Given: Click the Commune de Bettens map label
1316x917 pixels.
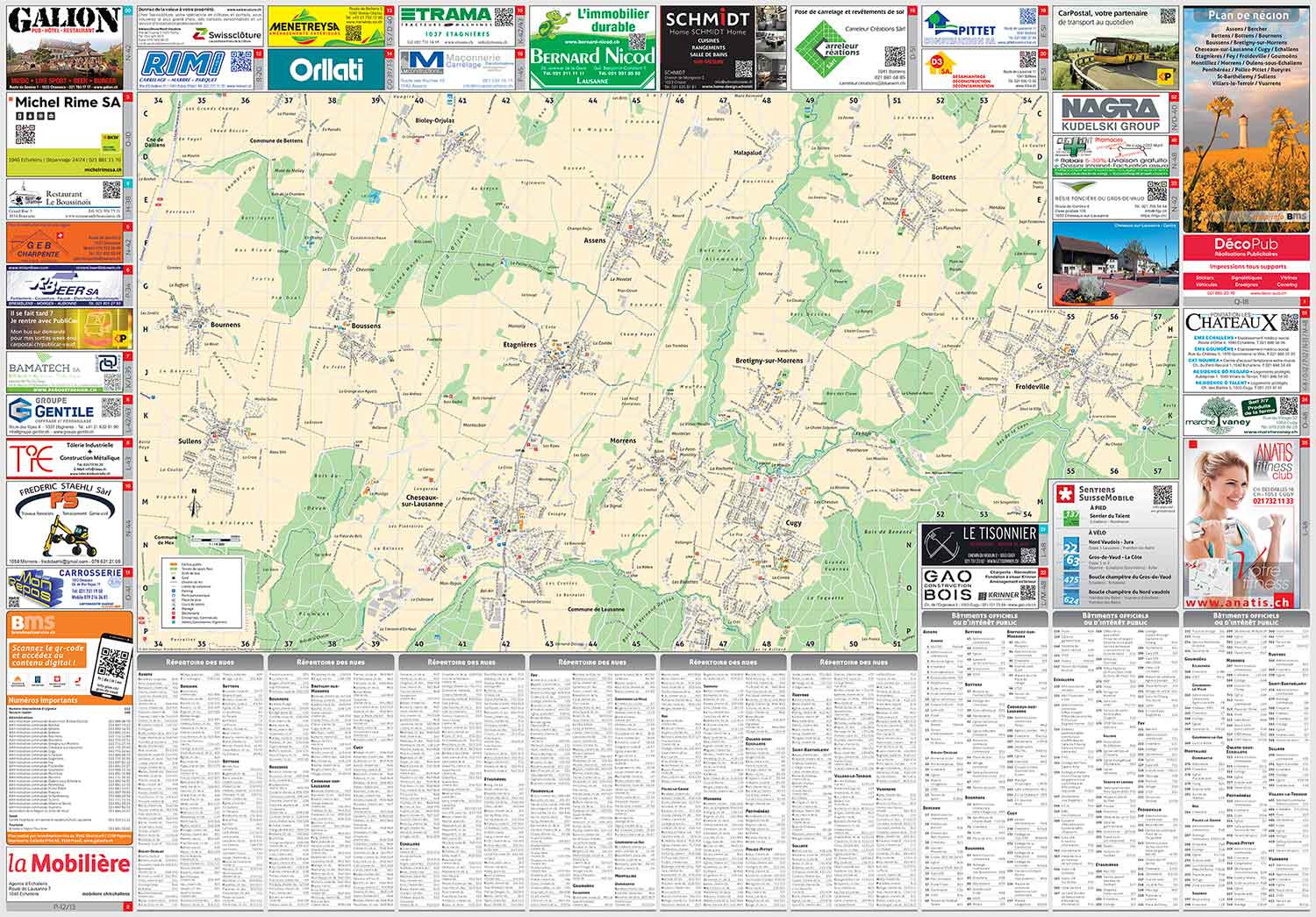Looking at the screenshot, I should 277,140.
